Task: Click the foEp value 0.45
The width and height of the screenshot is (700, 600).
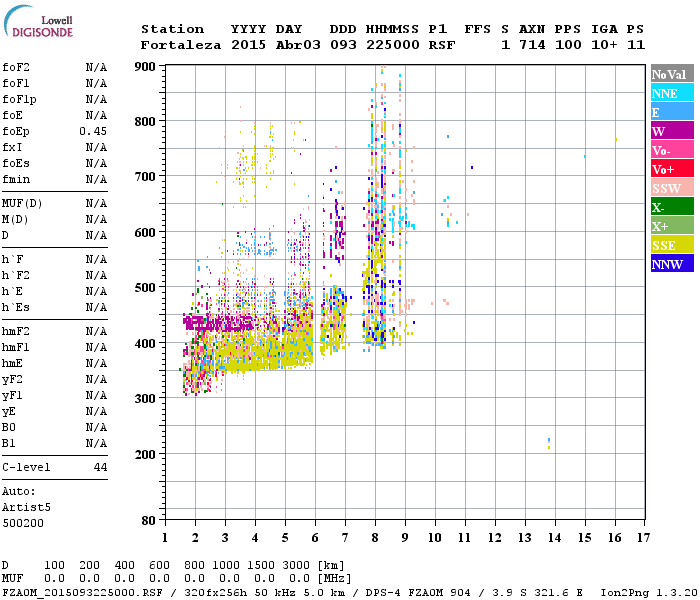Action: pyautogui.click(x=93, y=131)
